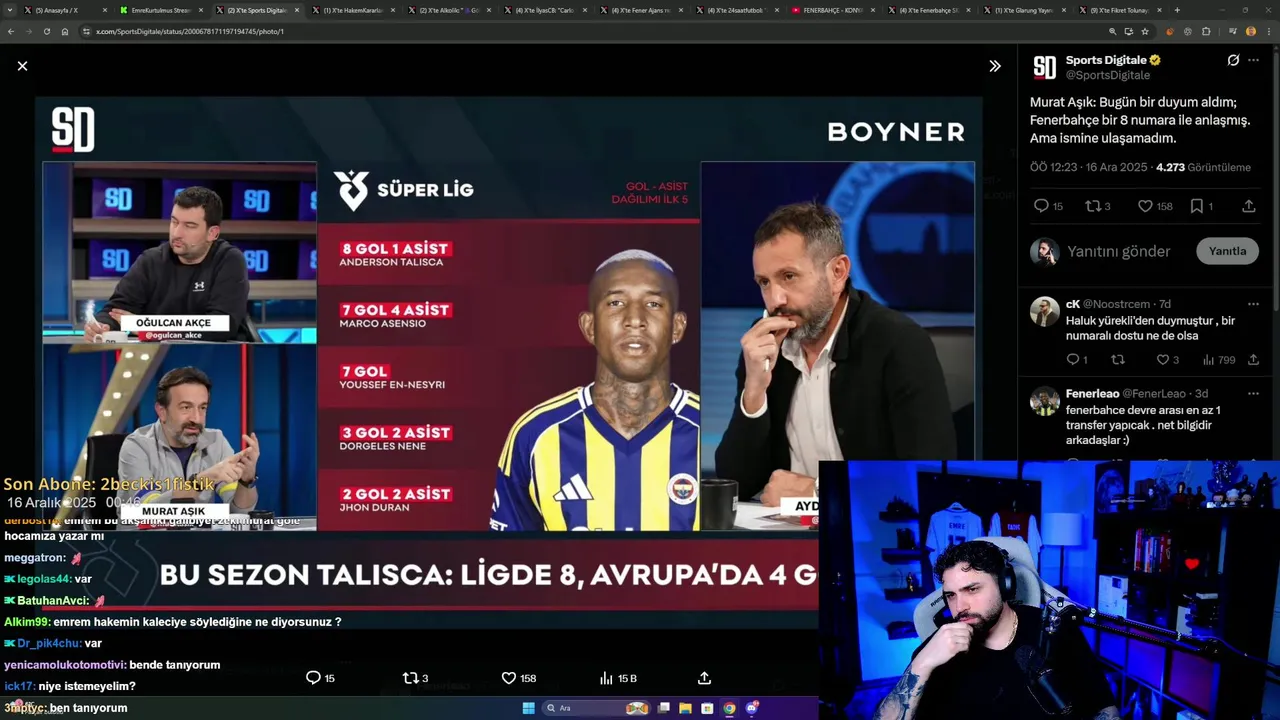Open the Chrome profile avatar
This screenshot has height=720, width=1280.
click(1250, 31)
